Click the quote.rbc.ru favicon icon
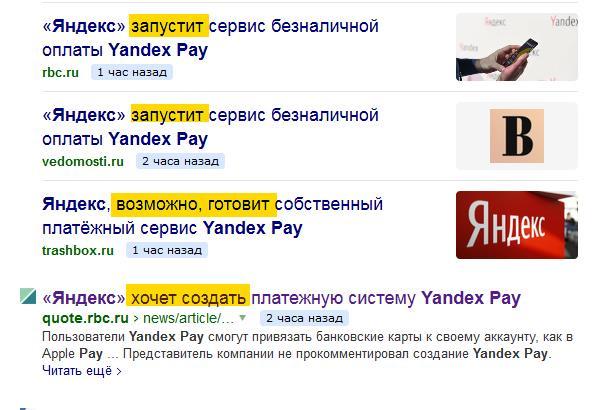This screenshot has width=600, height=410. pos(28,297)
